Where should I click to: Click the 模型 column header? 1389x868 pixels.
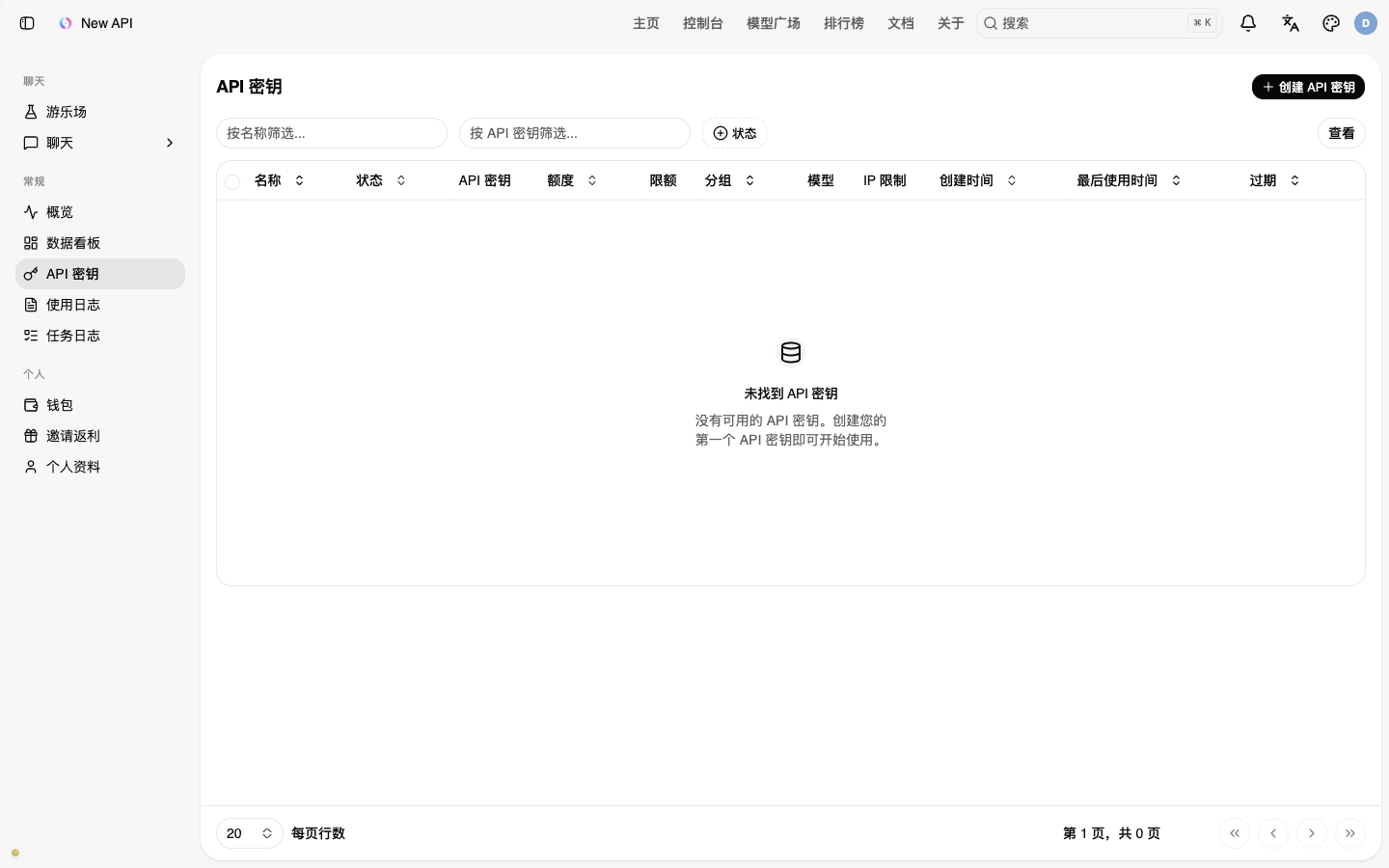(821, 180)
